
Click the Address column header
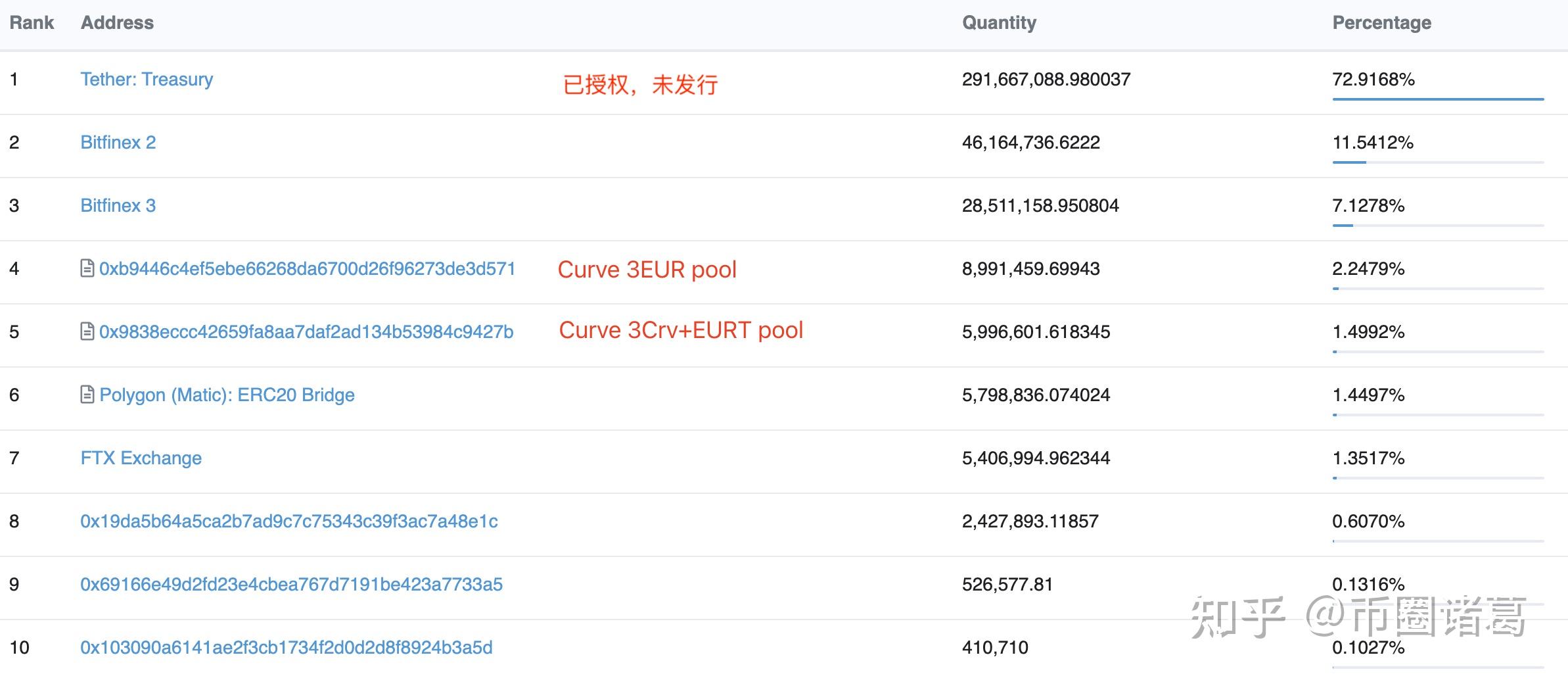[117, 23]
